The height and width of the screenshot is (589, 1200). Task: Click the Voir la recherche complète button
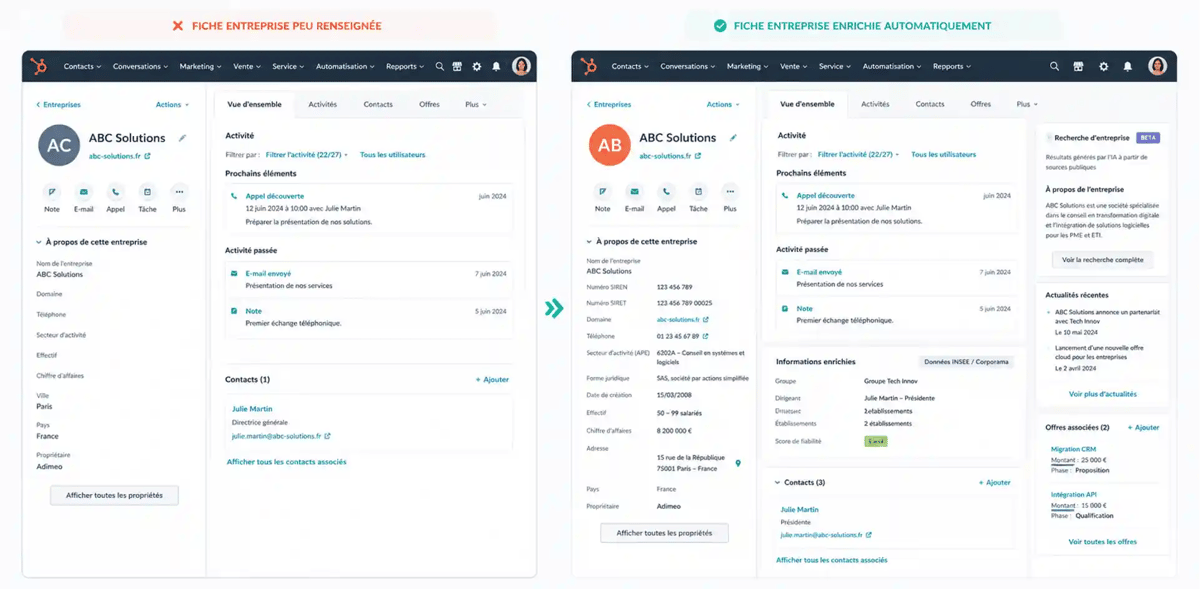point(1103,260)
